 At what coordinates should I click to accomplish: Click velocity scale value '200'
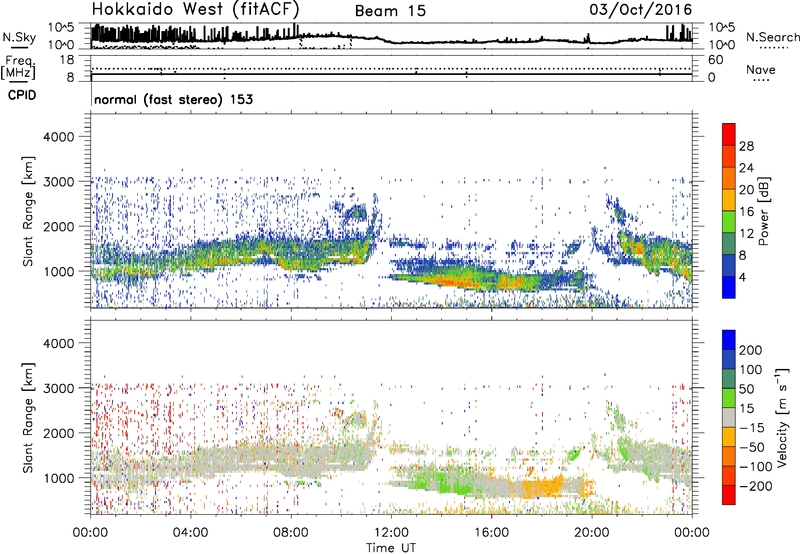(x=751, y=350)
